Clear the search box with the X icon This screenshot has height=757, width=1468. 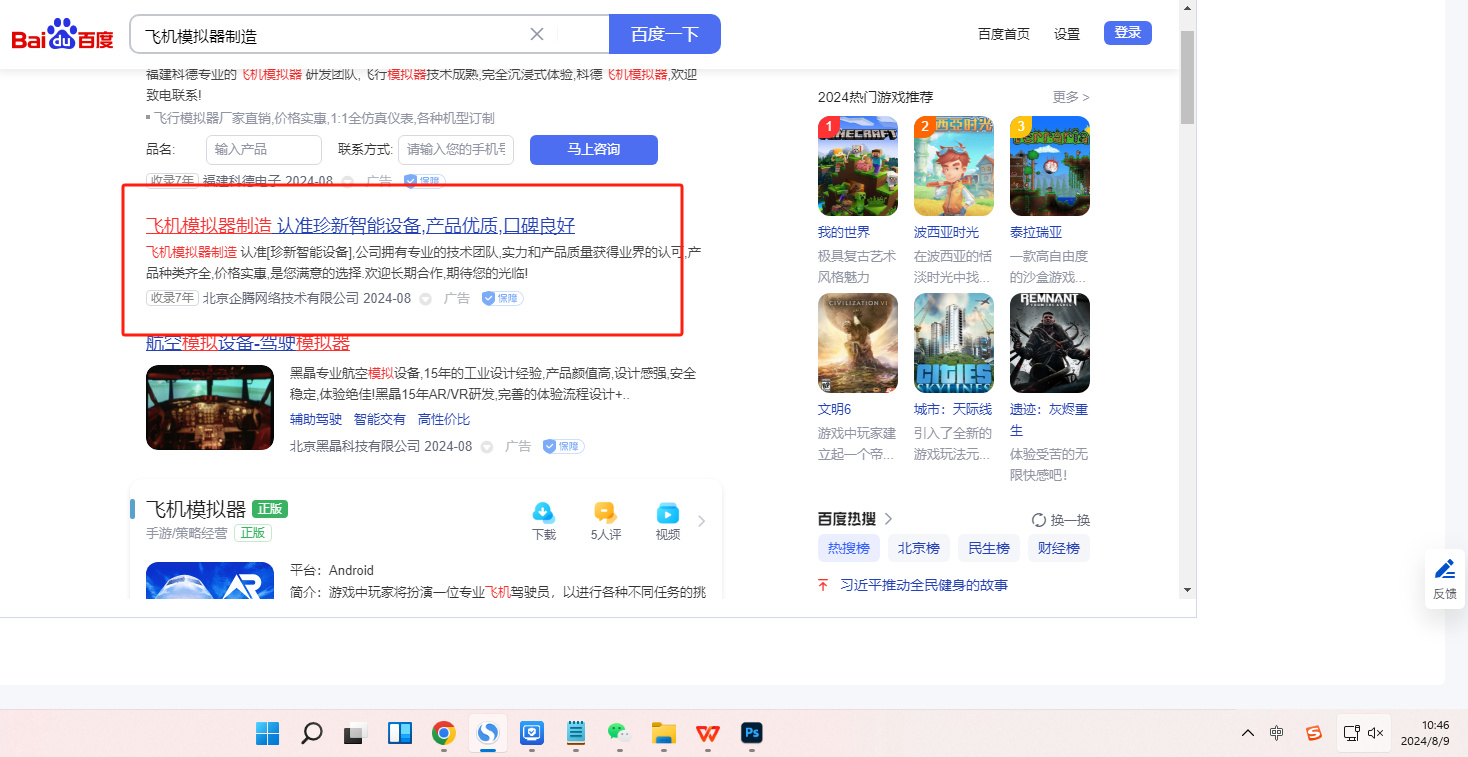(537, 34)
